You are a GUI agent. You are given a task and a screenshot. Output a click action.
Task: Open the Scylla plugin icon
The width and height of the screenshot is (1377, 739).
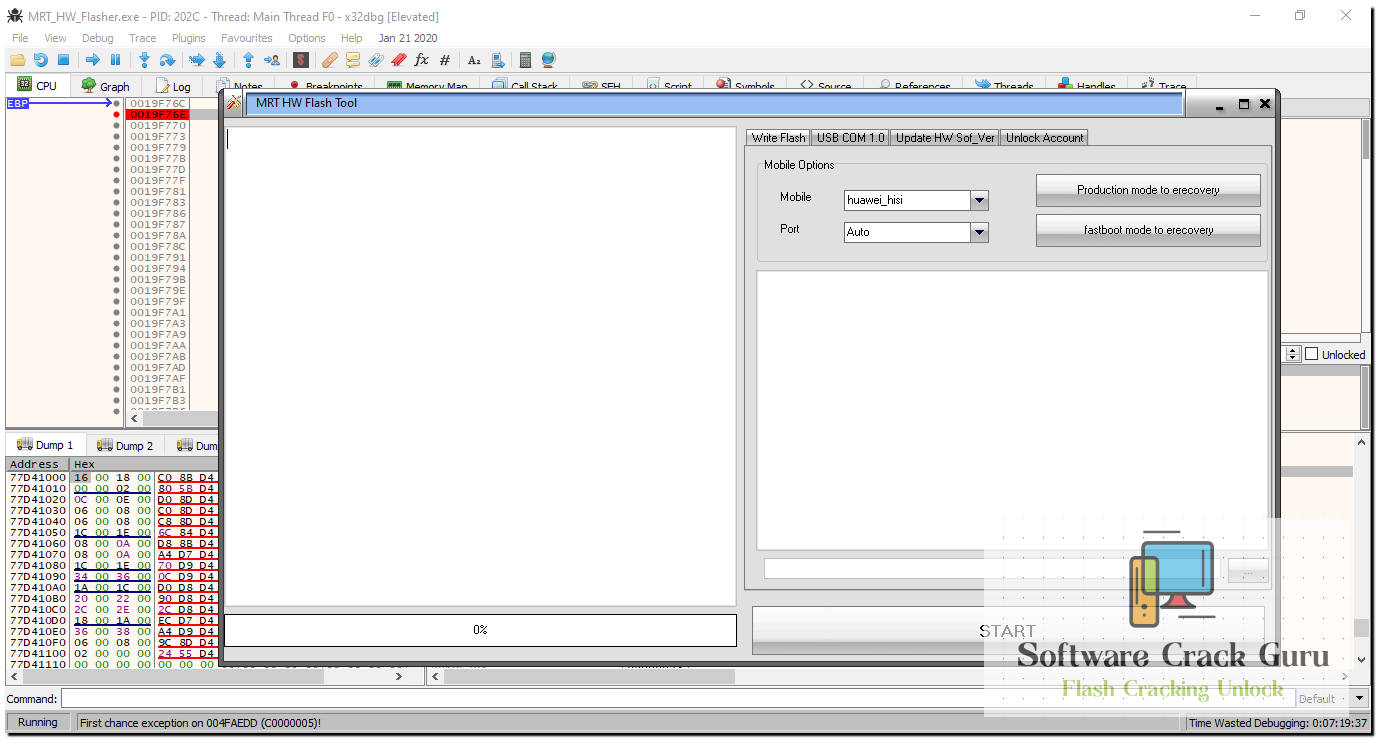(x=300, y=60)
